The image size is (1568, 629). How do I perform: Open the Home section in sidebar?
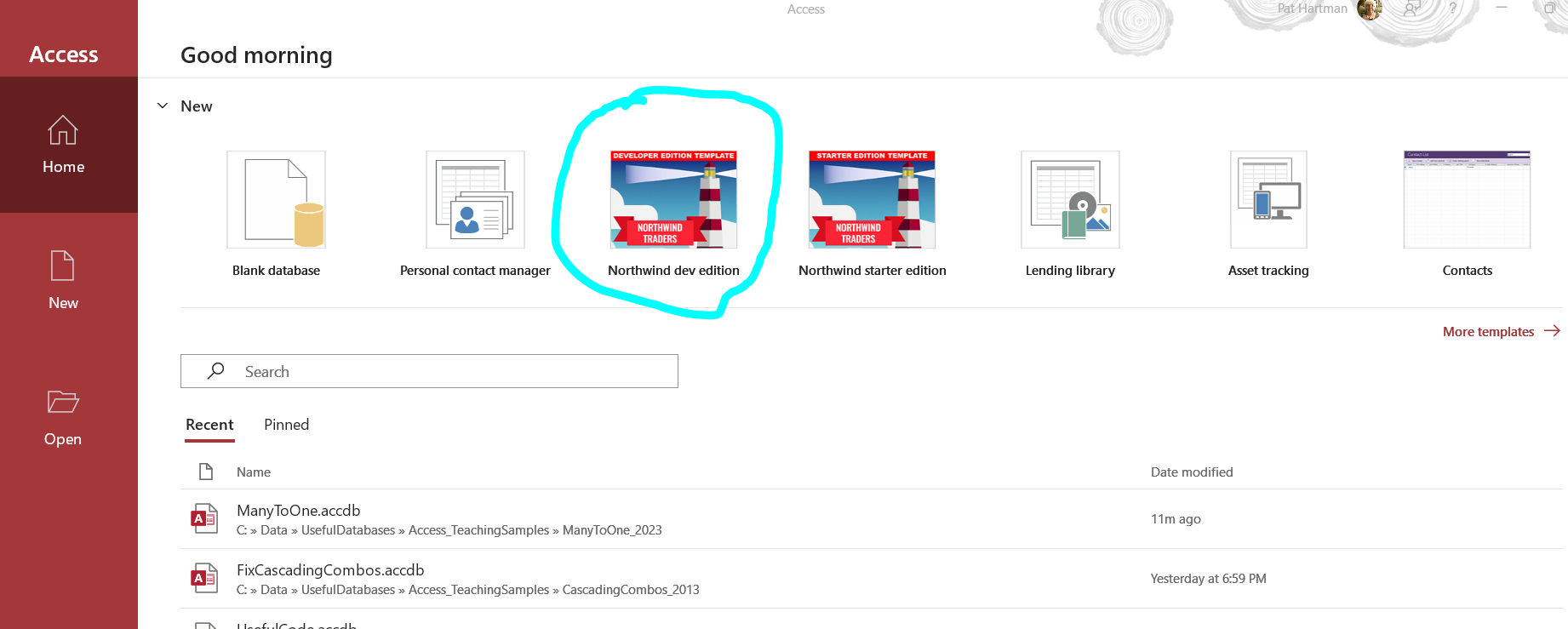64,145
